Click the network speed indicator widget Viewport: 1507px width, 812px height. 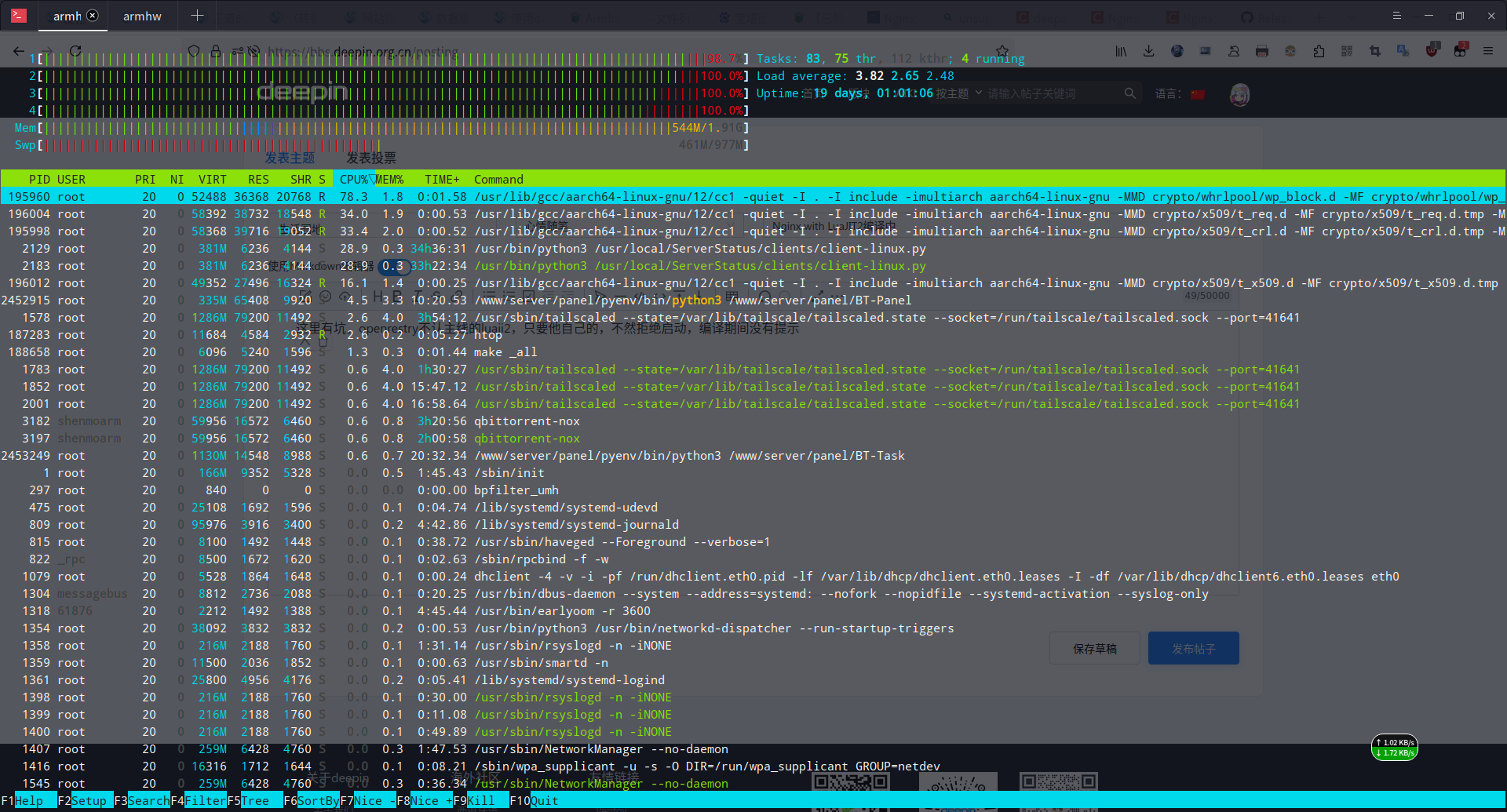pos(1395,748)
